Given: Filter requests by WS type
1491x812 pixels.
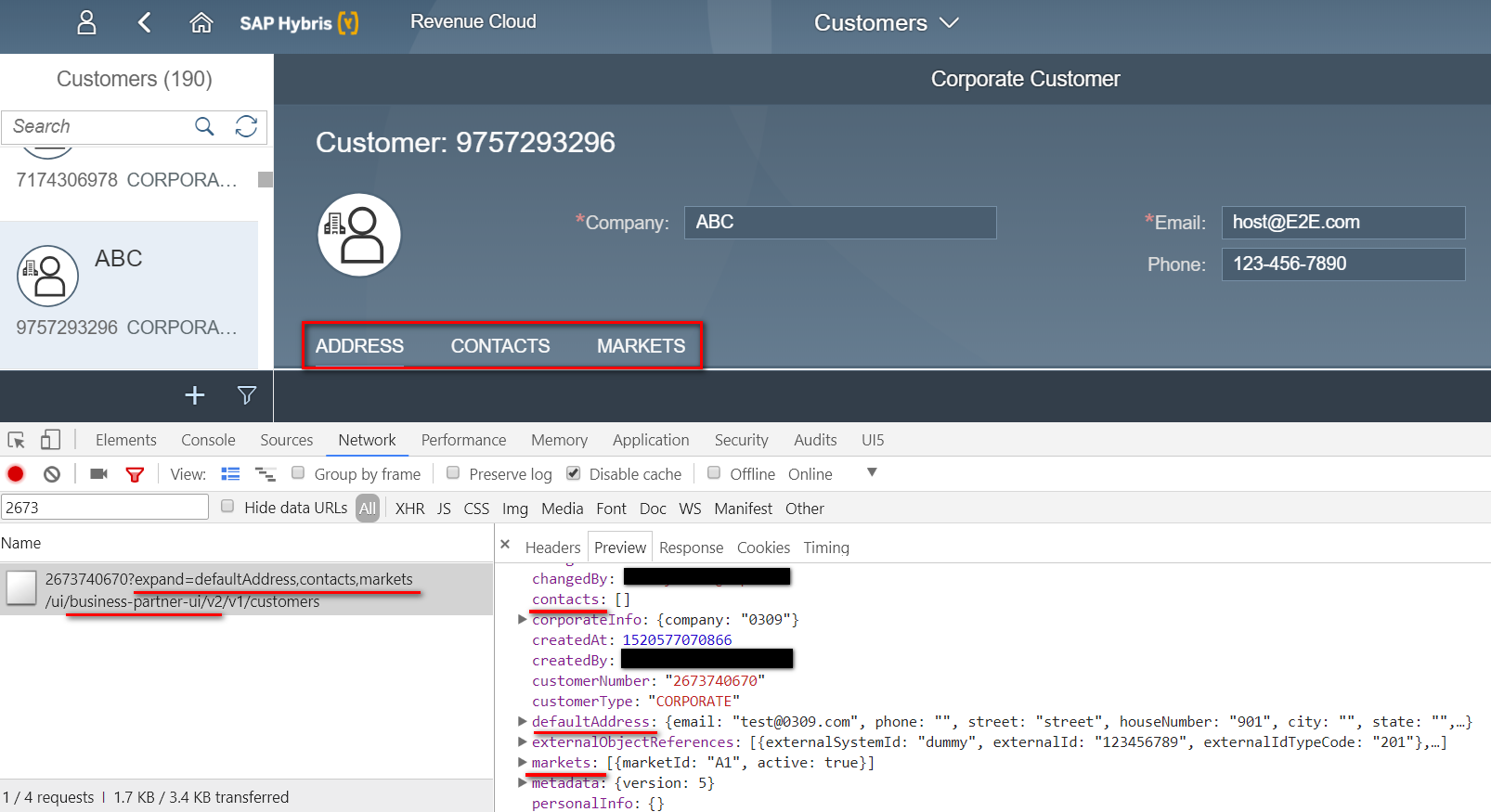Looking at the screenshot, I should [x=690, y=509].
